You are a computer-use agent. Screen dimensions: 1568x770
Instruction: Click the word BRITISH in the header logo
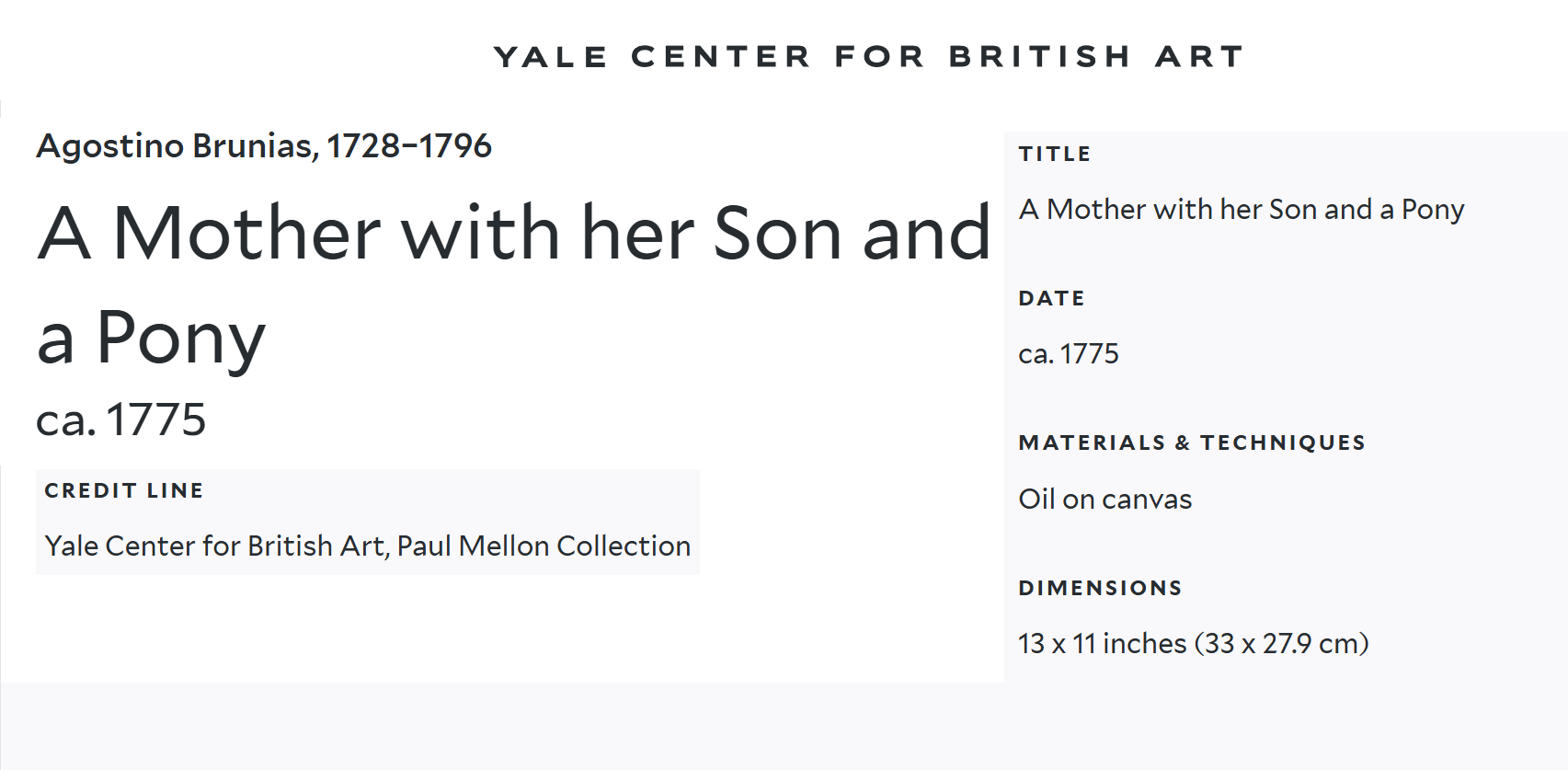pyautogui.click(x=1039, y=57)
